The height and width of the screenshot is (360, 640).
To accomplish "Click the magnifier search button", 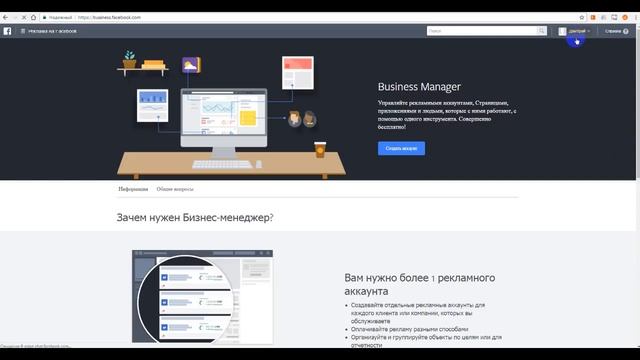I will pos(542,31).
